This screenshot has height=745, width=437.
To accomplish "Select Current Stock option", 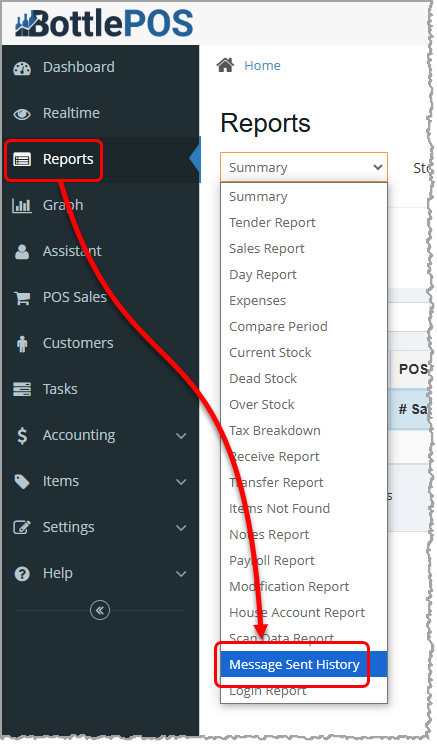I will click(304, 353).
